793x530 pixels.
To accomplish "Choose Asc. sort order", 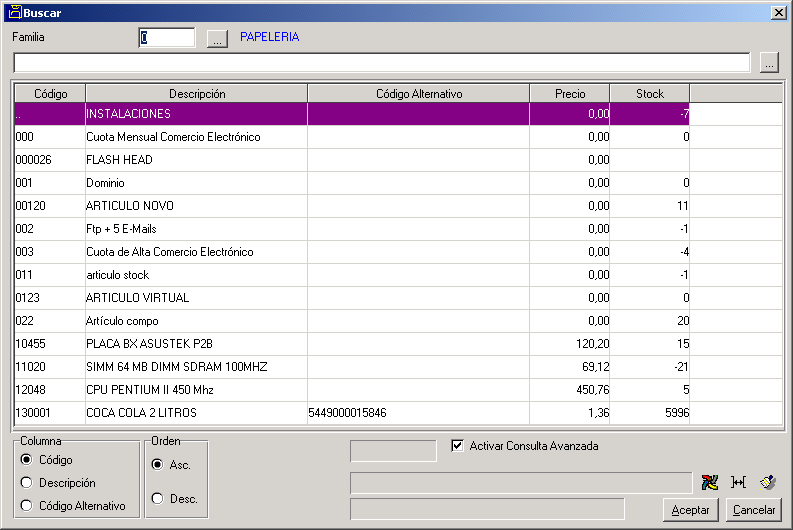I will [158, 465].
